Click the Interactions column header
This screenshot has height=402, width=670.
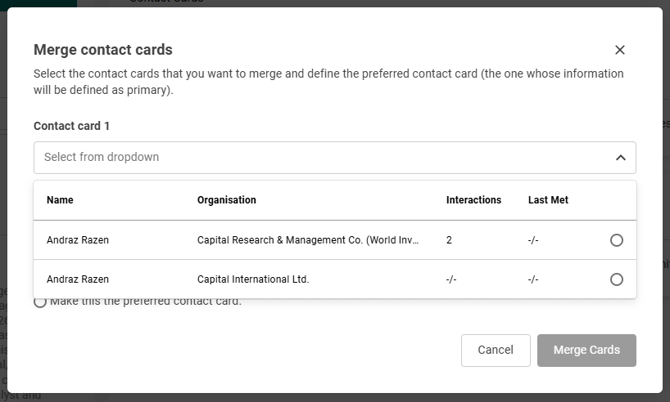point(473,200)
